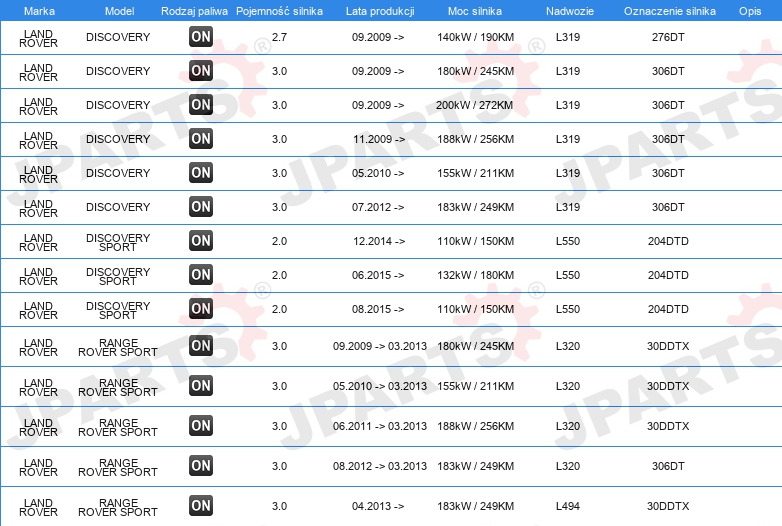Click the 204DTD cell in the 12.2014 row

(x=668, y=241)
